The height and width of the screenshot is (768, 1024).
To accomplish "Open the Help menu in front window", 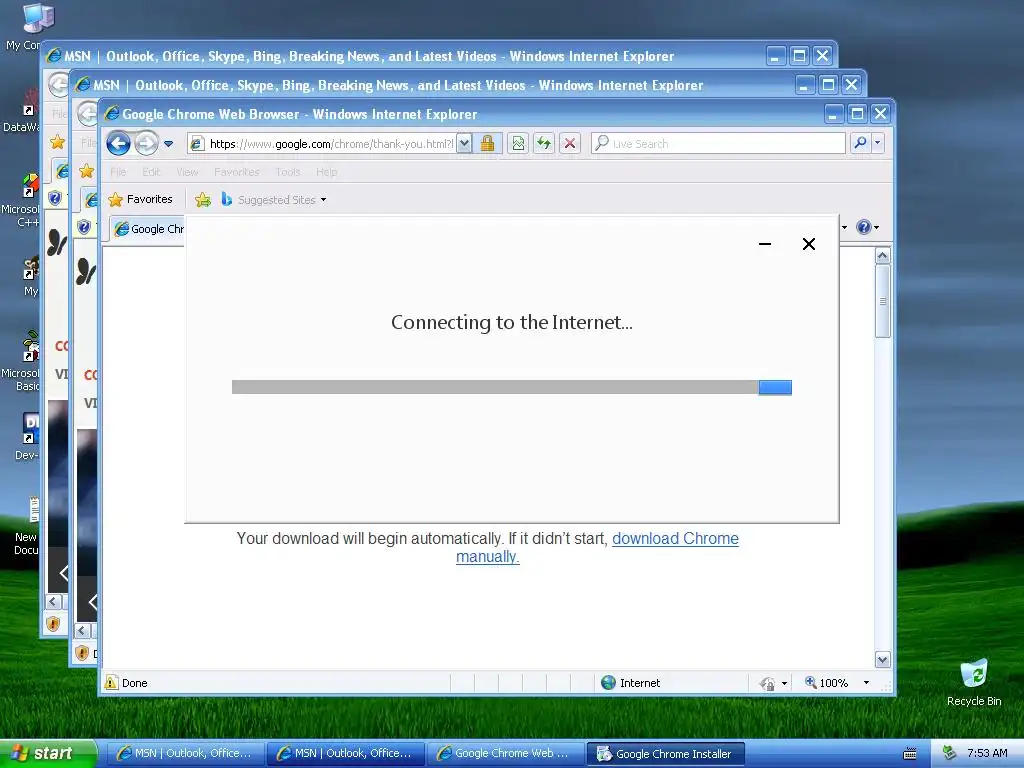I will (327, 172).
